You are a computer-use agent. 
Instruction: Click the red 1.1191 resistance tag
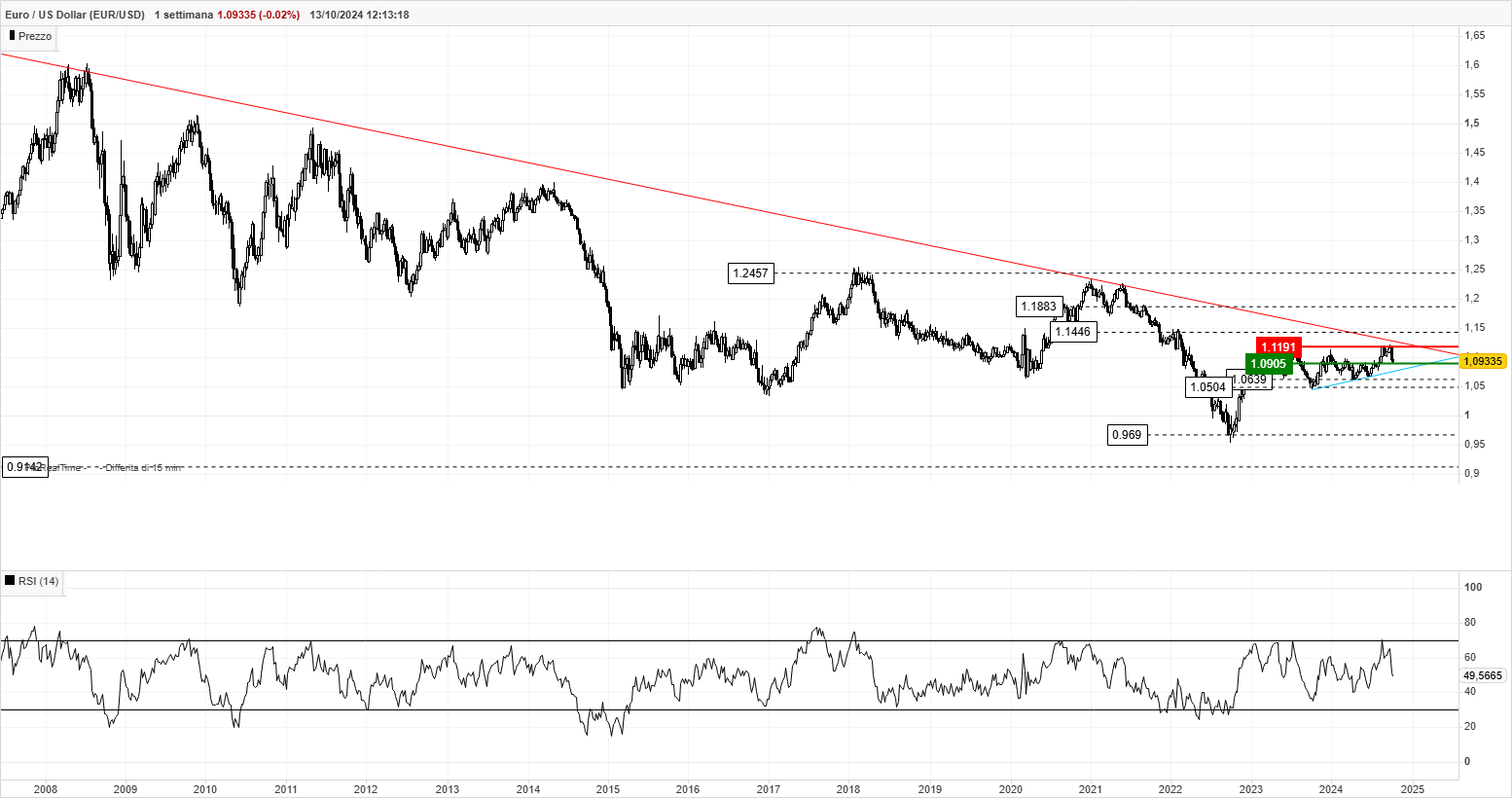(x=1278, y=346)
